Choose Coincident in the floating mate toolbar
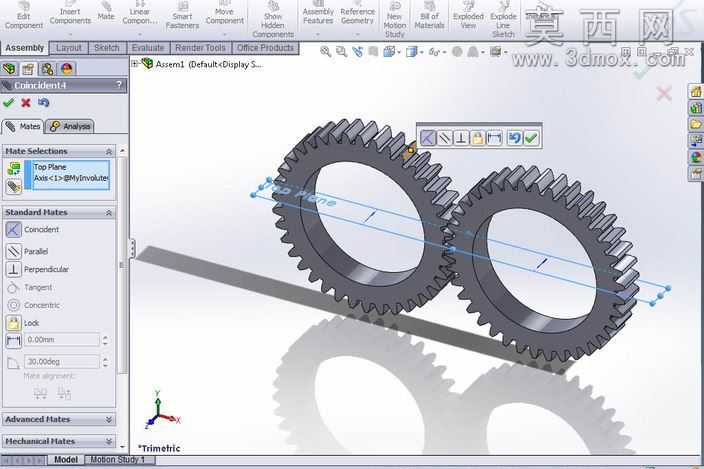The image size is (704, 469). pyautogui.click(x=428, y=138)
